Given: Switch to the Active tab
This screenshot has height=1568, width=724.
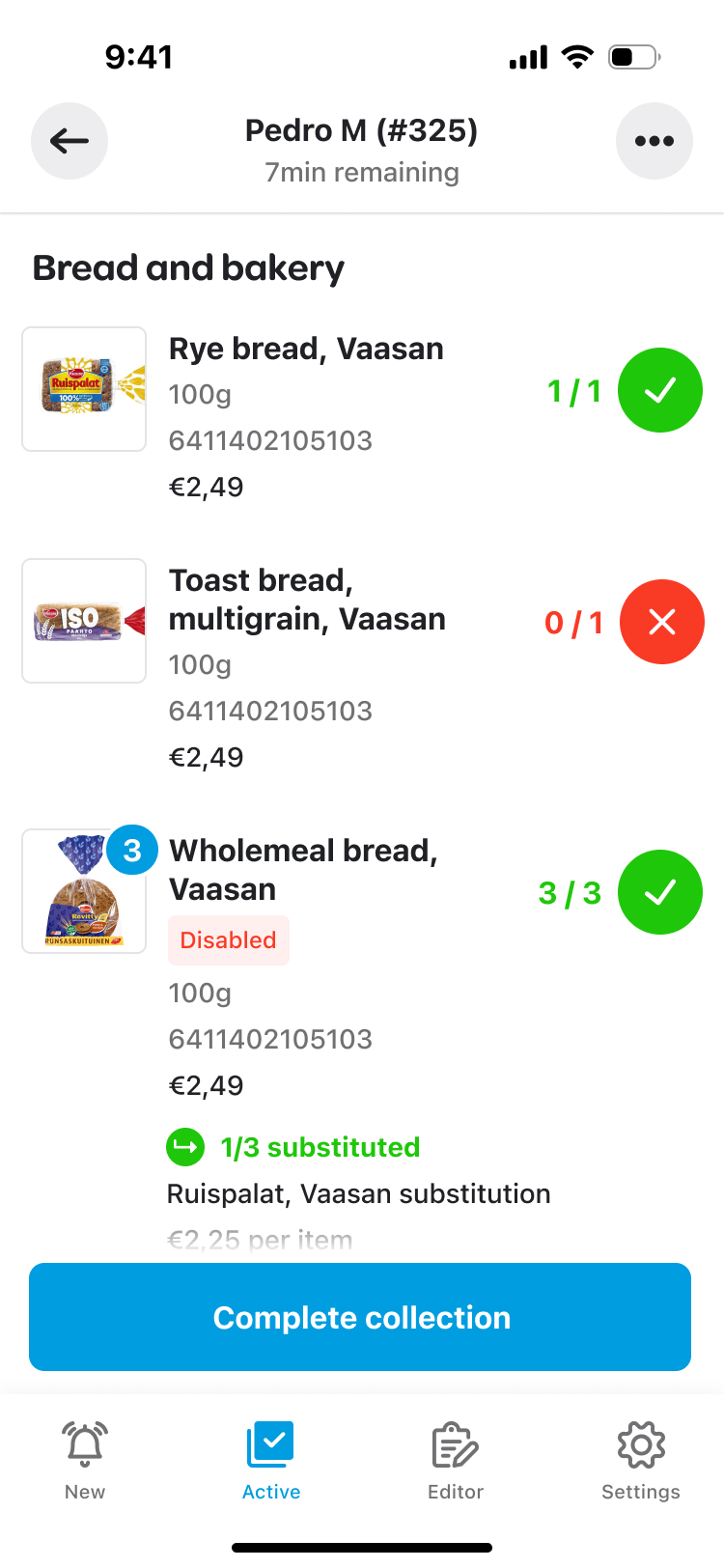Looking at the screenshot, I should [x=271, y=1460].
